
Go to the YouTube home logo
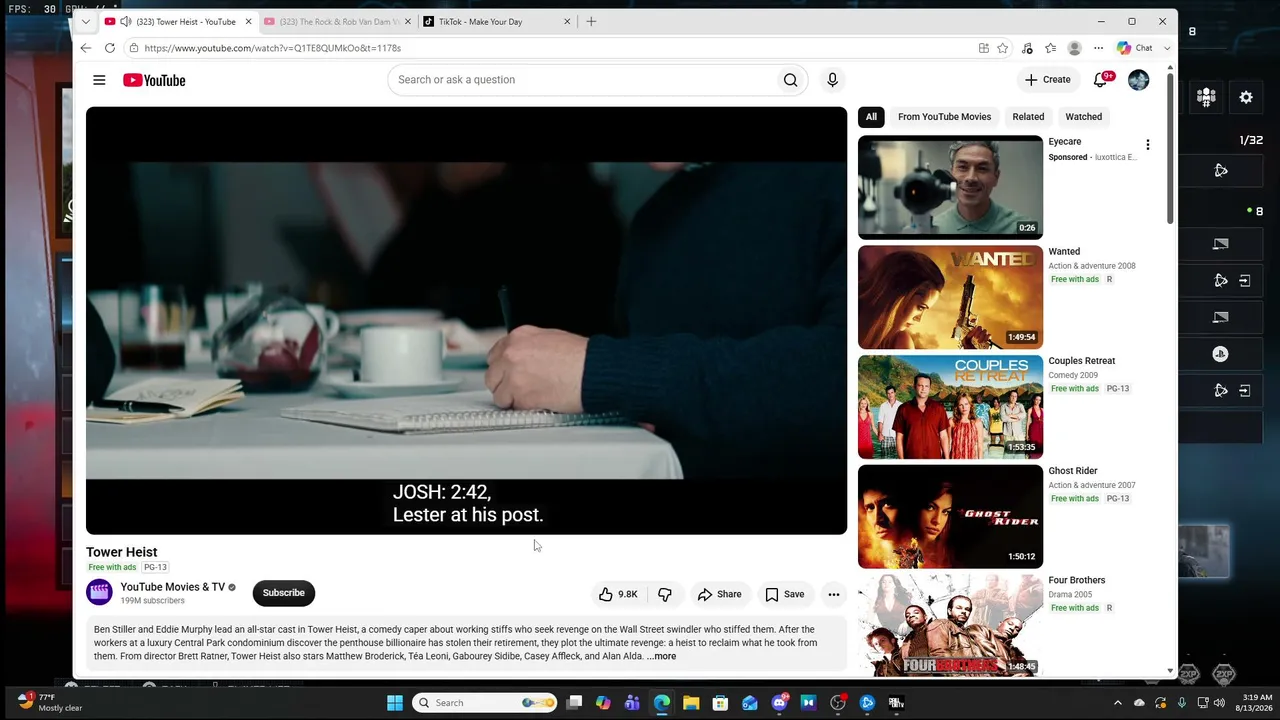154,80
